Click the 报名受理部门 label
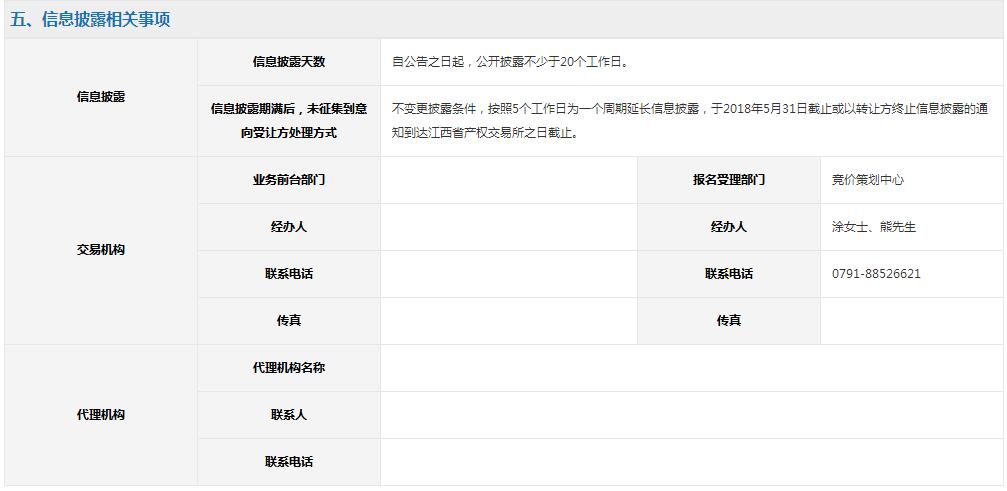 [729, 180]
